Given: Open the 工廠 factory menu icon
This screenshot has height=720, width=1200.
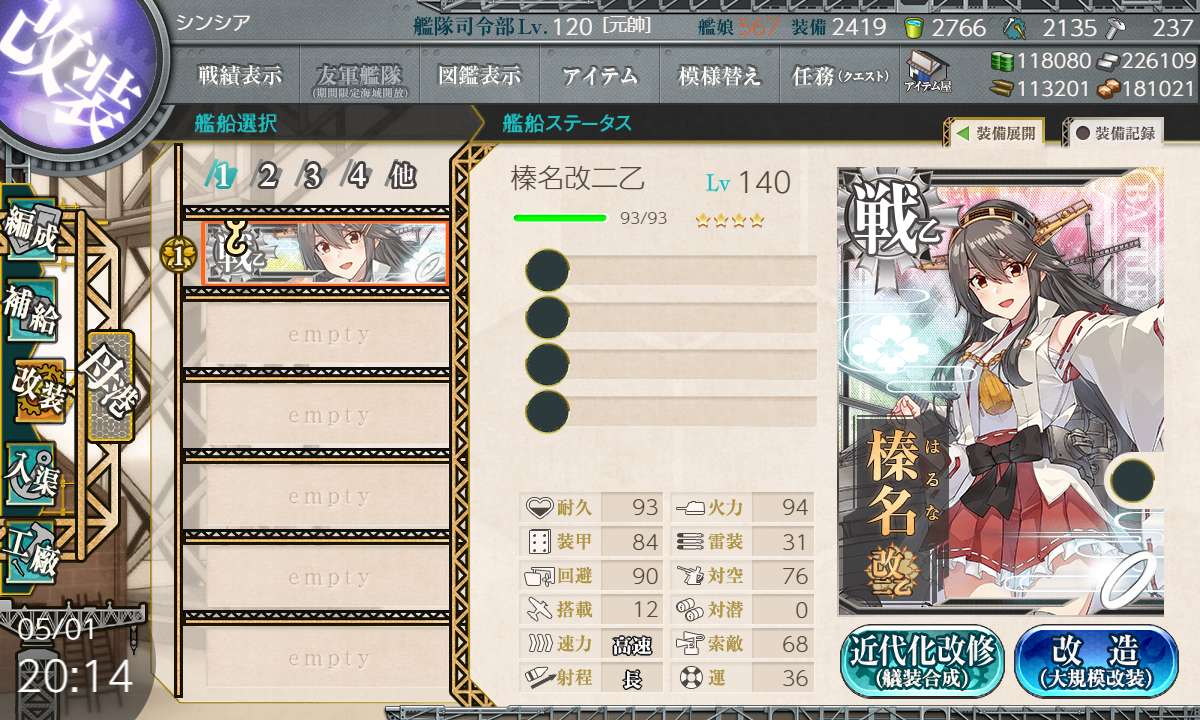Looking at the screenshot, I should (32, 552).
